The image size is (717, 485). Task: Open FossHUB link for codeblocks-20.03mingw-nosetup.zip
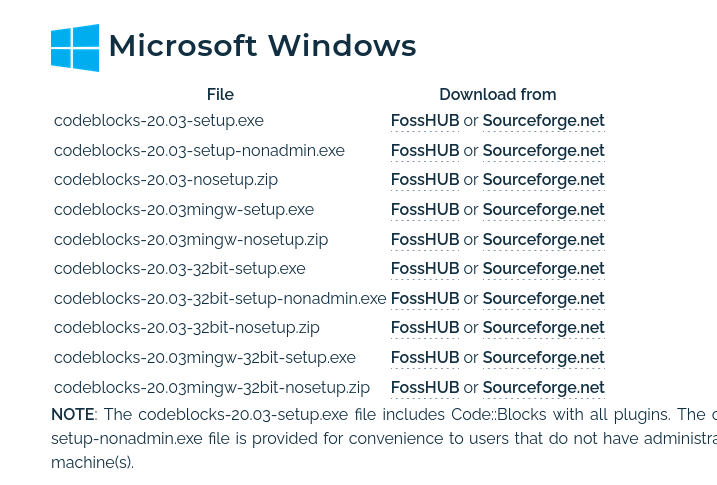click(x=425, y=239)
